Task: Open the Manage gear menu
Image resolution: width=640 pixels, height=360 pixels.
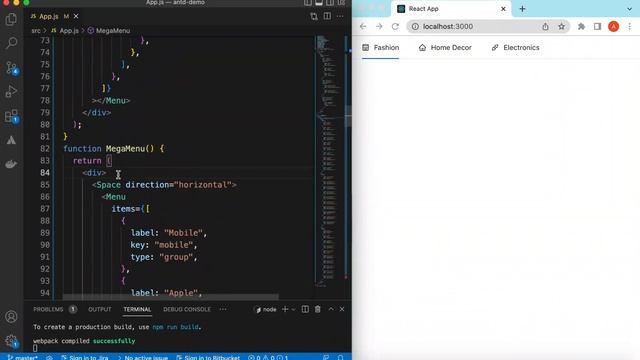Action: point(11,341)
